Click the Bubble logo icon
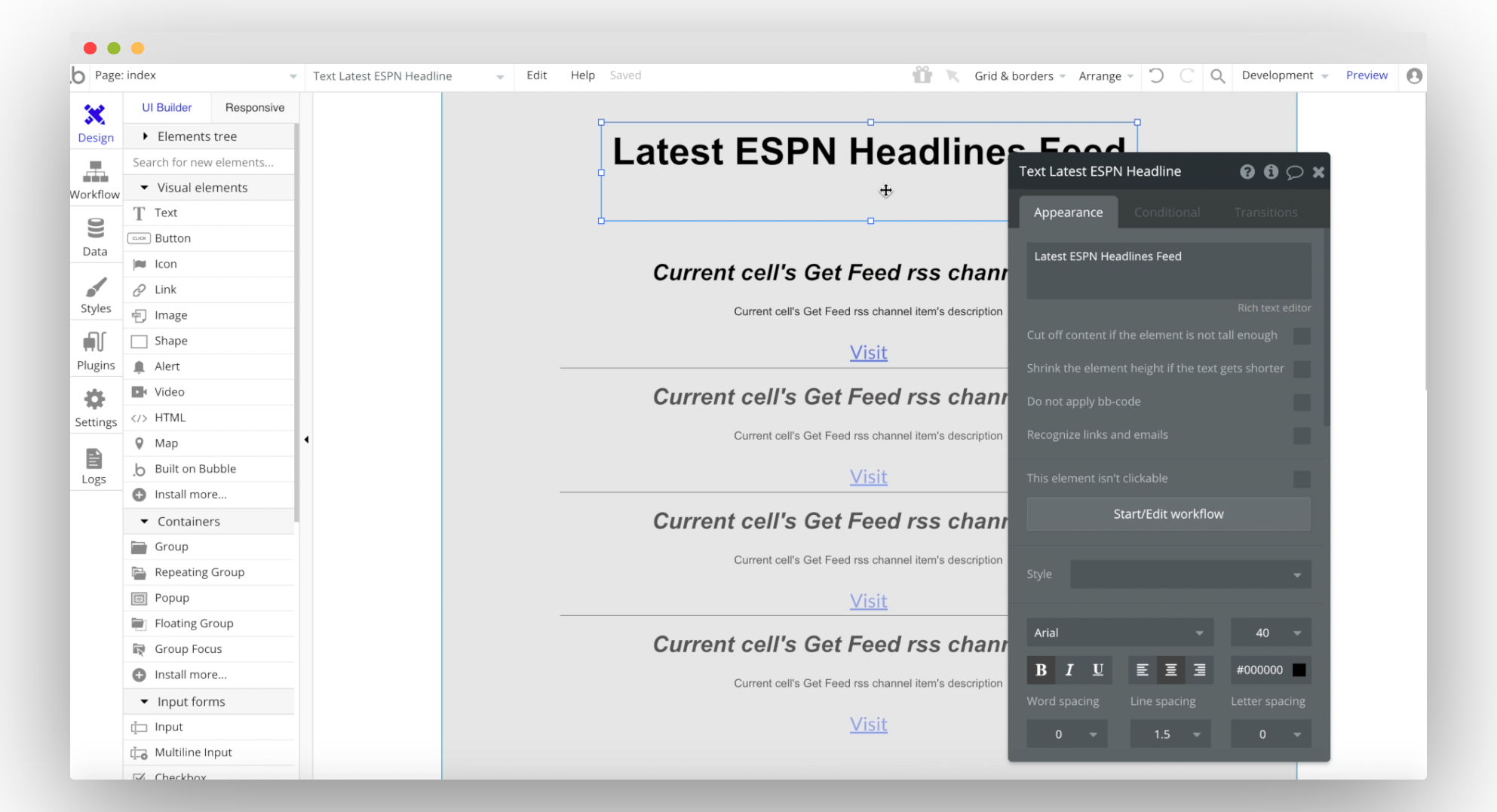This screenshot has width=1497, height=812. pyautogui.click(x=78, y=75)
